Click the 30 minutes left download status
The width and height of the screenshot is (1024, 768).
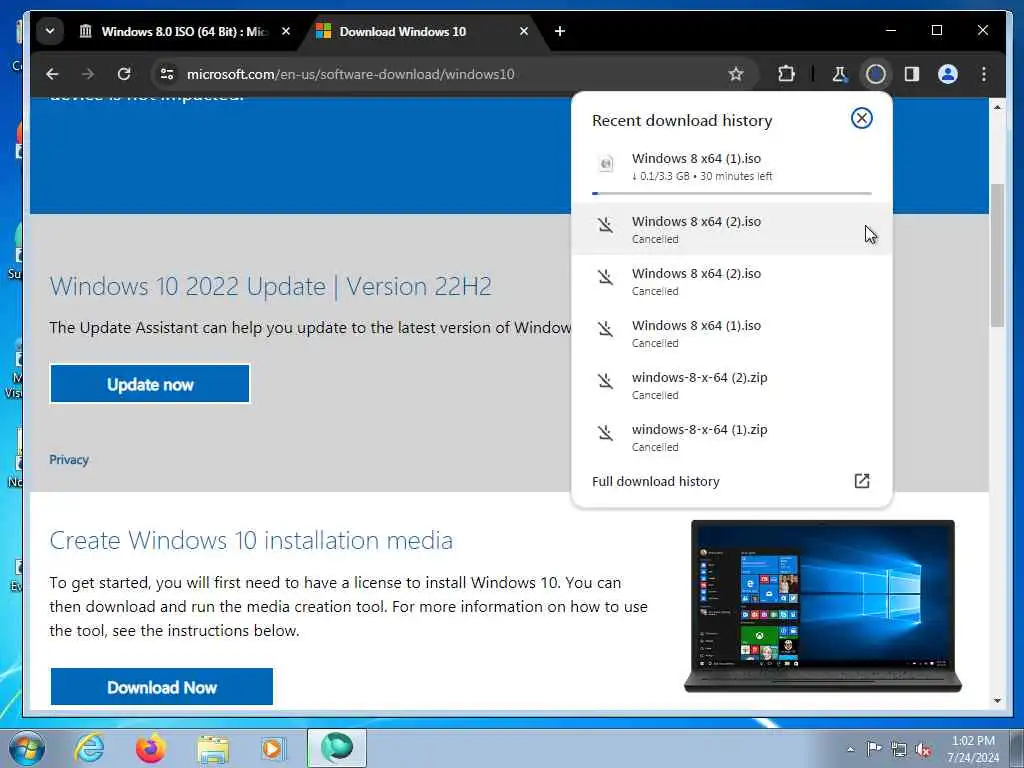[x=736, y=176]
